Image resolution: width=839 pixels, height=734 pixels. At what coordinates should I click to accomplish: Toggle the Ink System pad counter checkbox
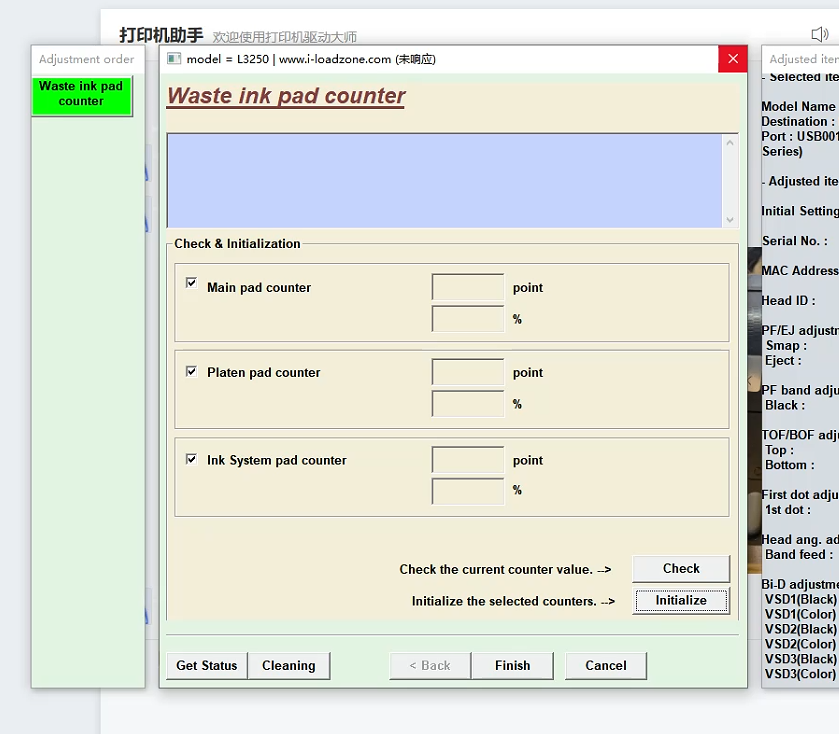pos(191,459)
